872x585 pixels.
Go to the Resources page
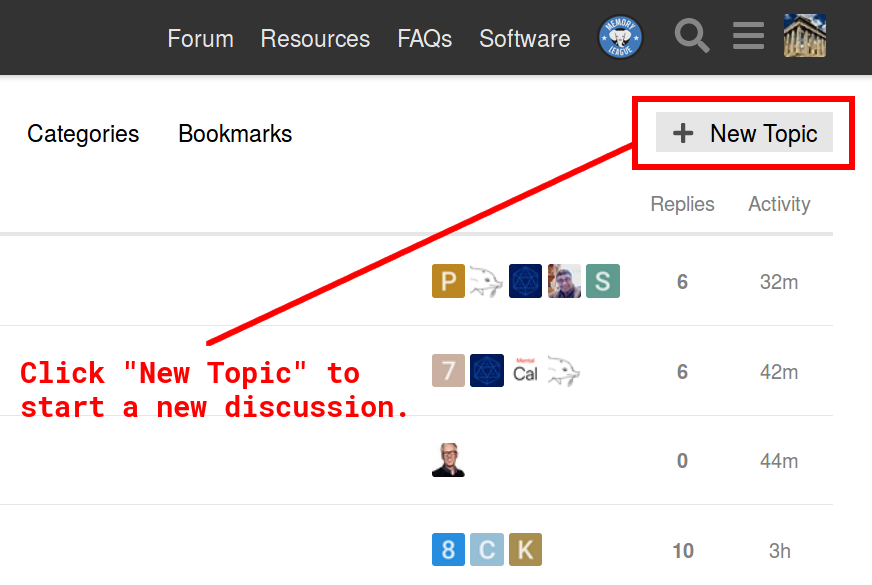(315, 39)
